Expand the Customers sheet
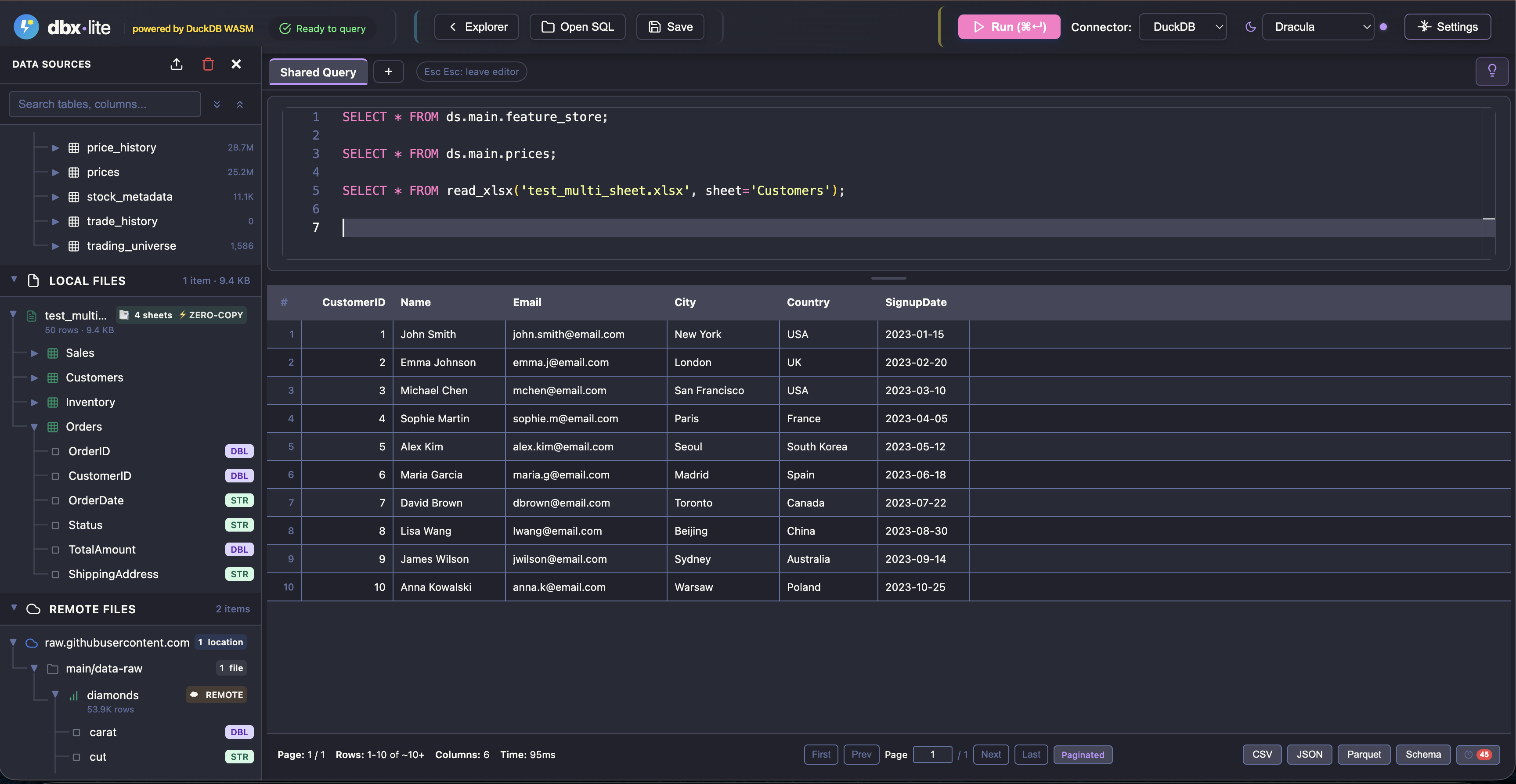 [34, 378]
